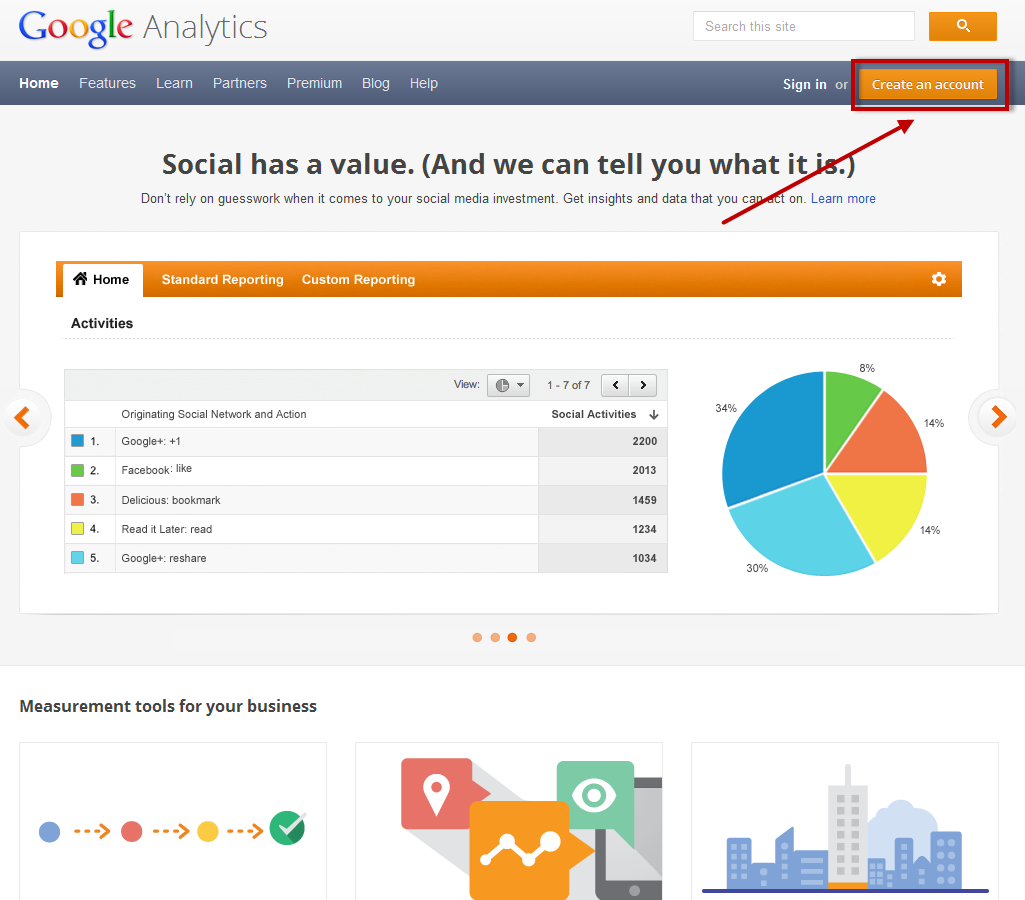Follow the Learn more link
Screen dimensions: 1025x900
click(843, 199)
